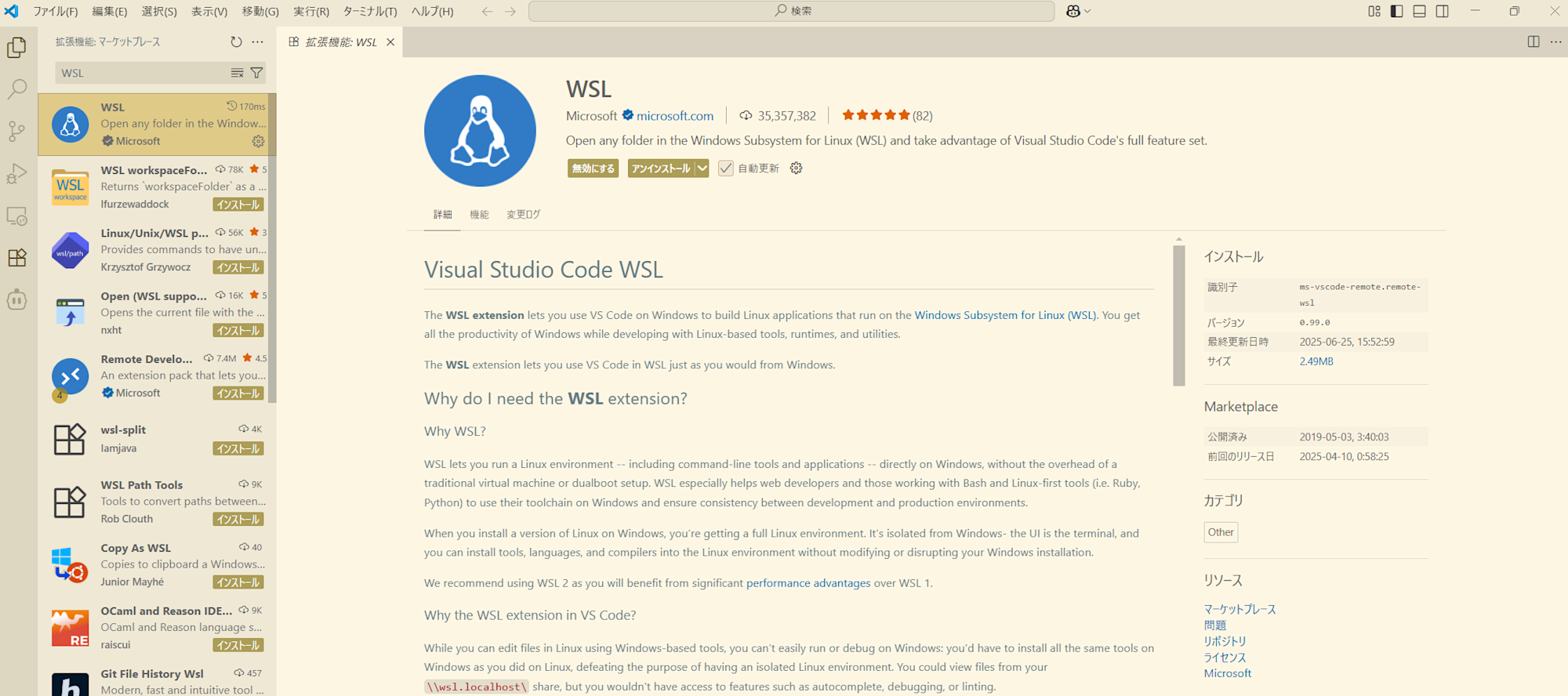Open the extensions view more actions menu

258,42
